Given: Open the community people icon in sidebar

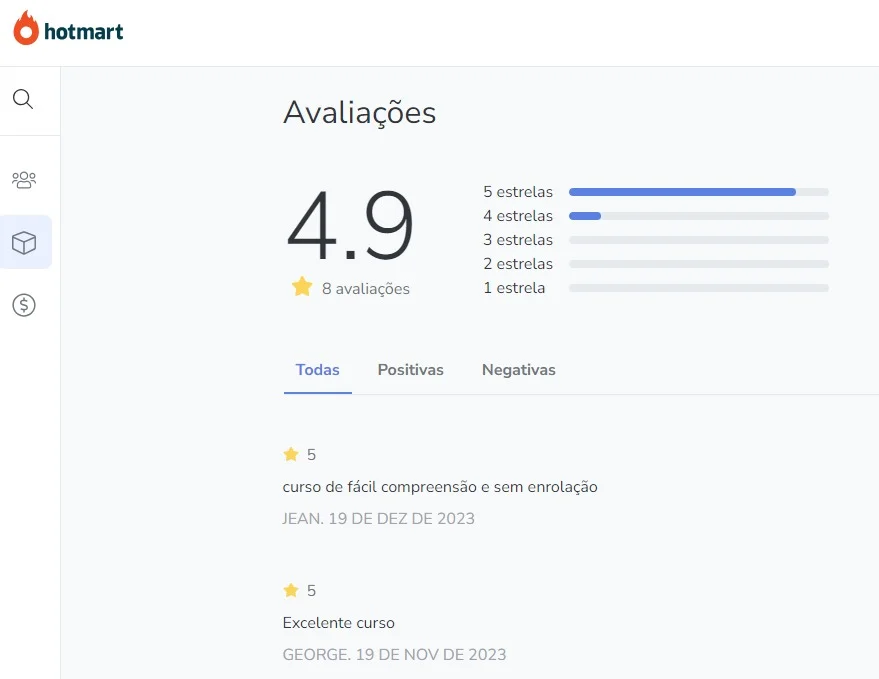Looking at the screenshot, I should 24,180.
